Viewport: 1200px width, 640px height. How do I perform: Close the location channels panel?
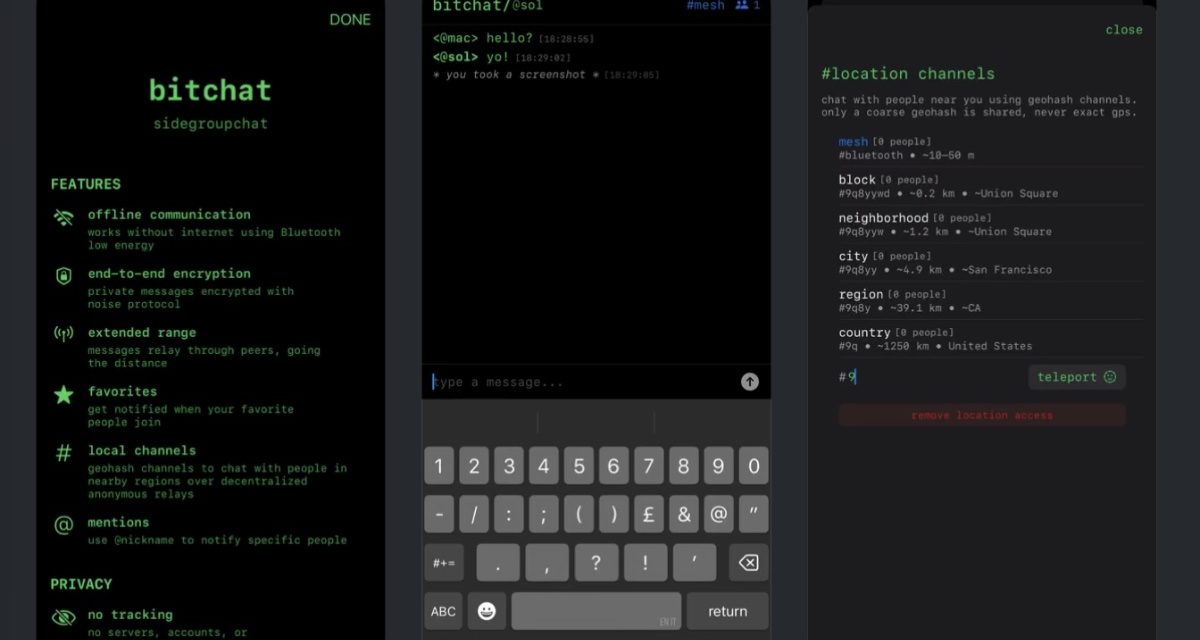click(1124, 29)
